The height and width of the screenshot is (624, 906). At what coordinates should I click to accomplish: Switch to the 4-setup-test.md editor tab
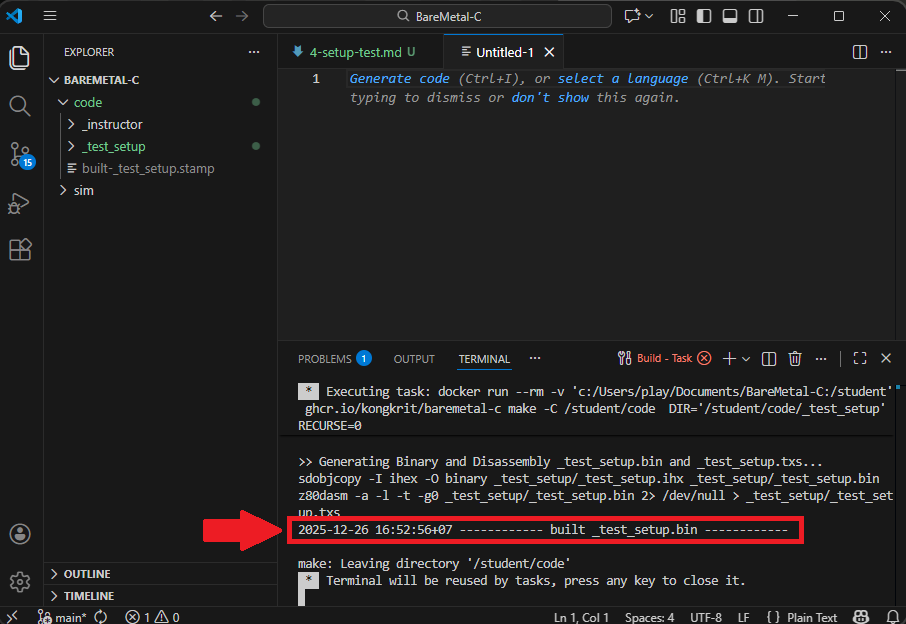tap(352, 52)
